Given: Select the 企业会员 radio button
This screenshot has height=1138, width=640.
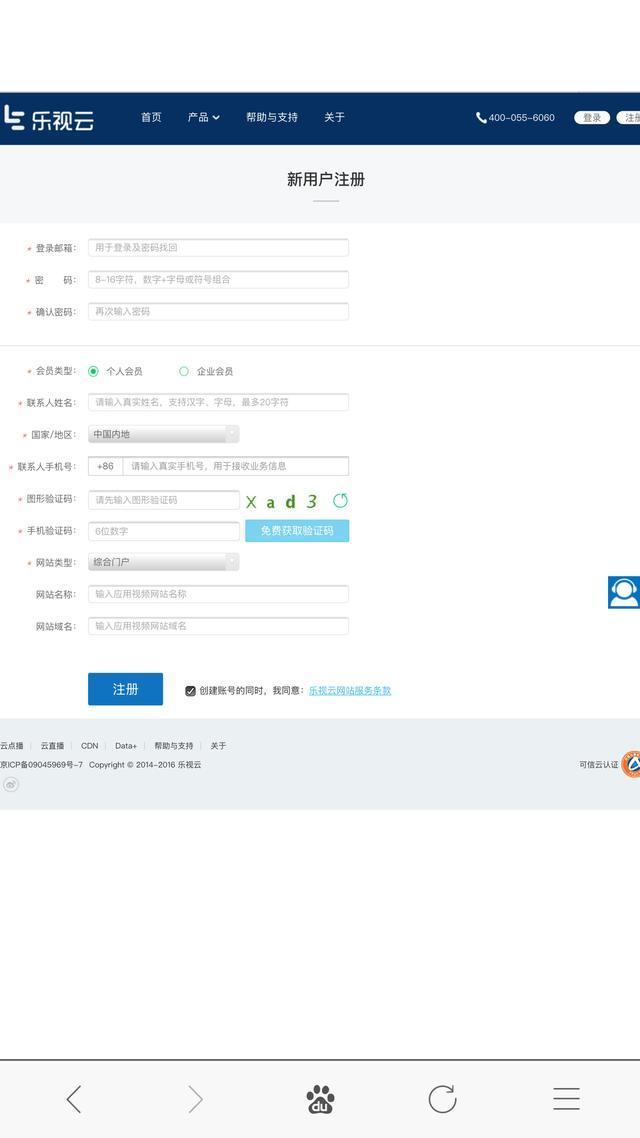Looking at the screenshot, I should (184, 371).
